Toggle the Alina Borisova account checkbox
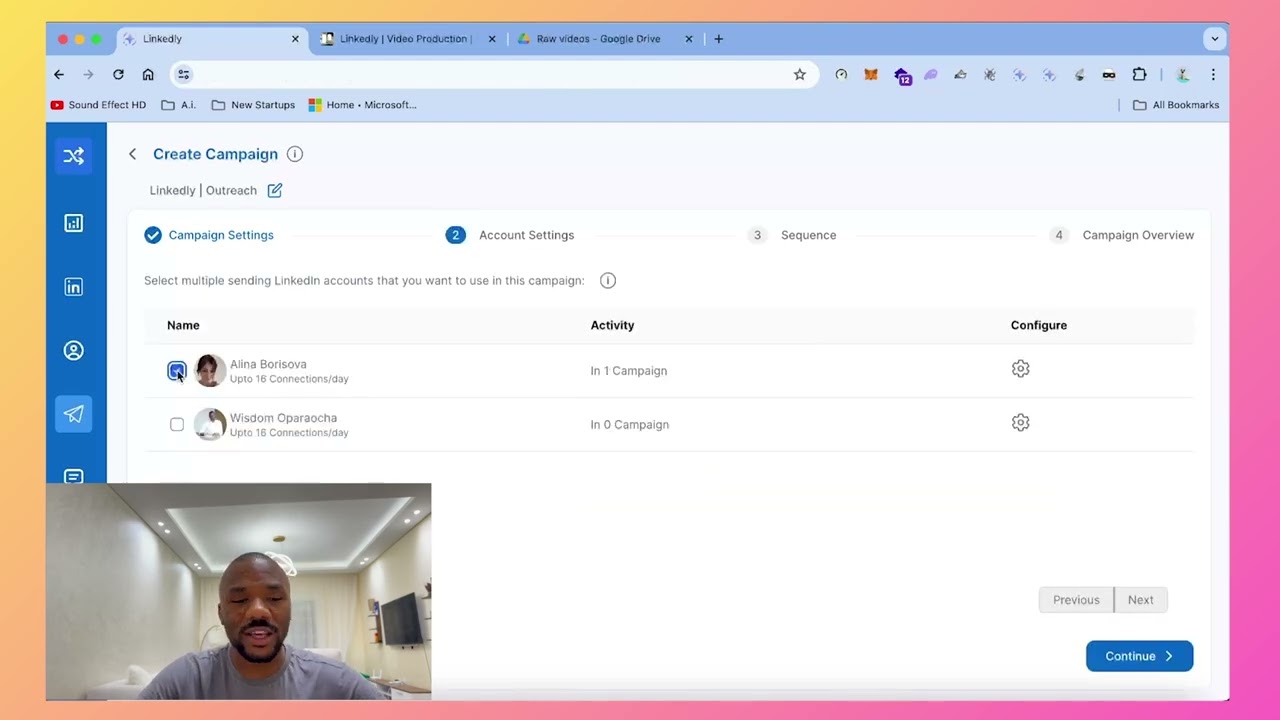 click(177, 371)
